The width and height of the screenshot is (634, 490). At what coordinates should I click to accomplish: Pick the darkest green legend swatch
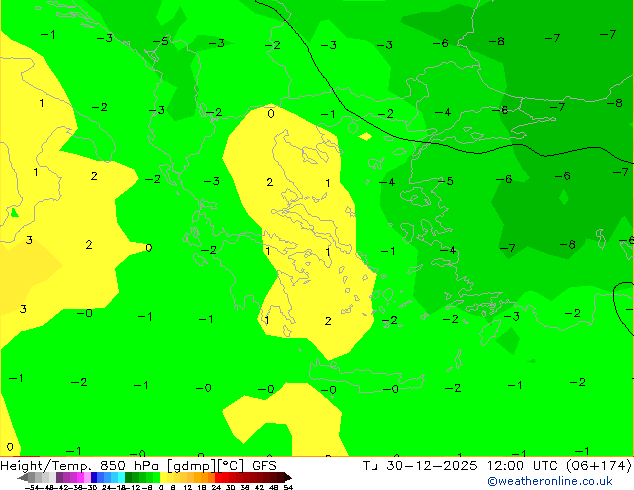click(129, 477)
